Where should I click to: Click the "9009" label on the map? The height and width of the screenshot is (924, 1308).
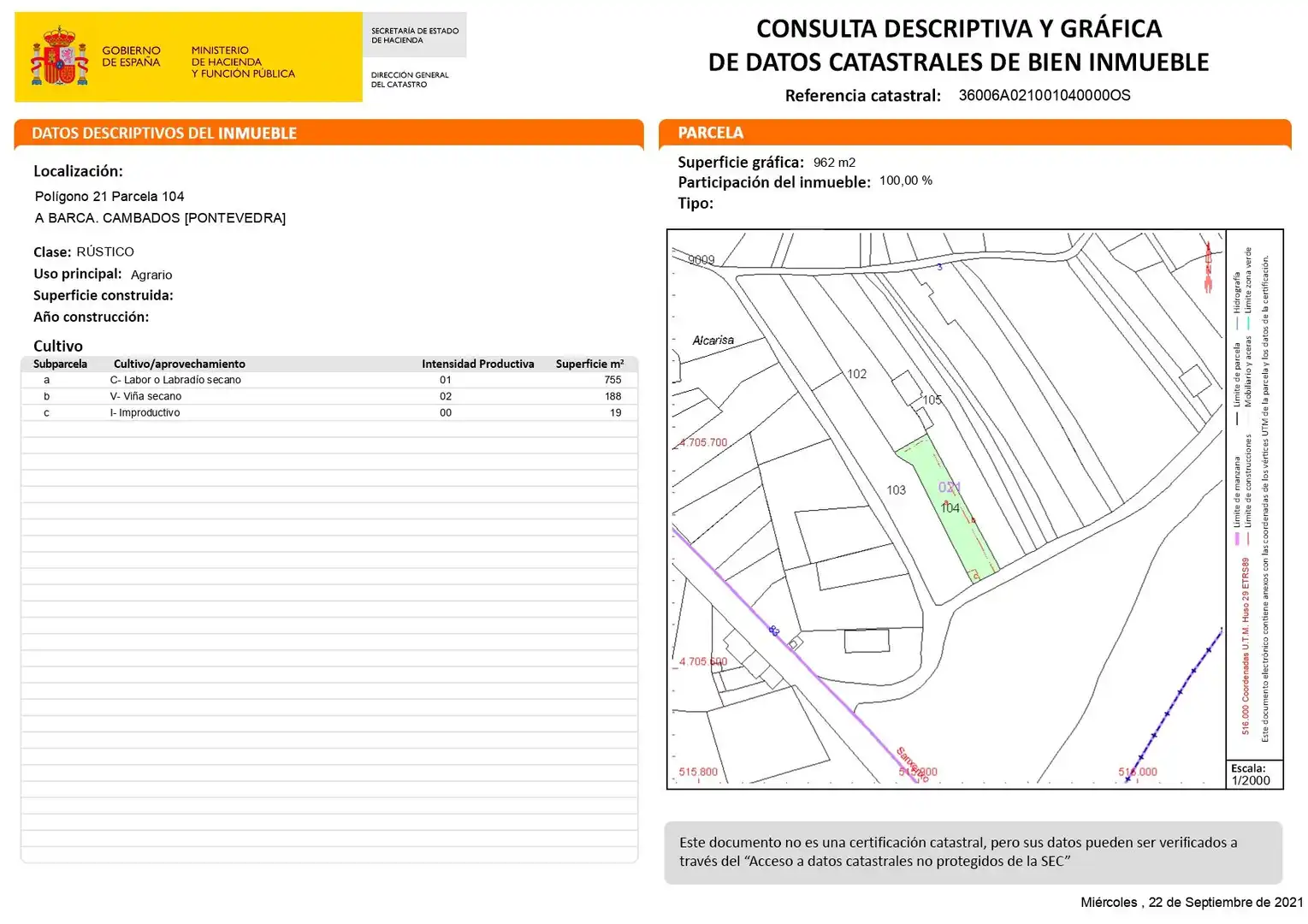701,260
